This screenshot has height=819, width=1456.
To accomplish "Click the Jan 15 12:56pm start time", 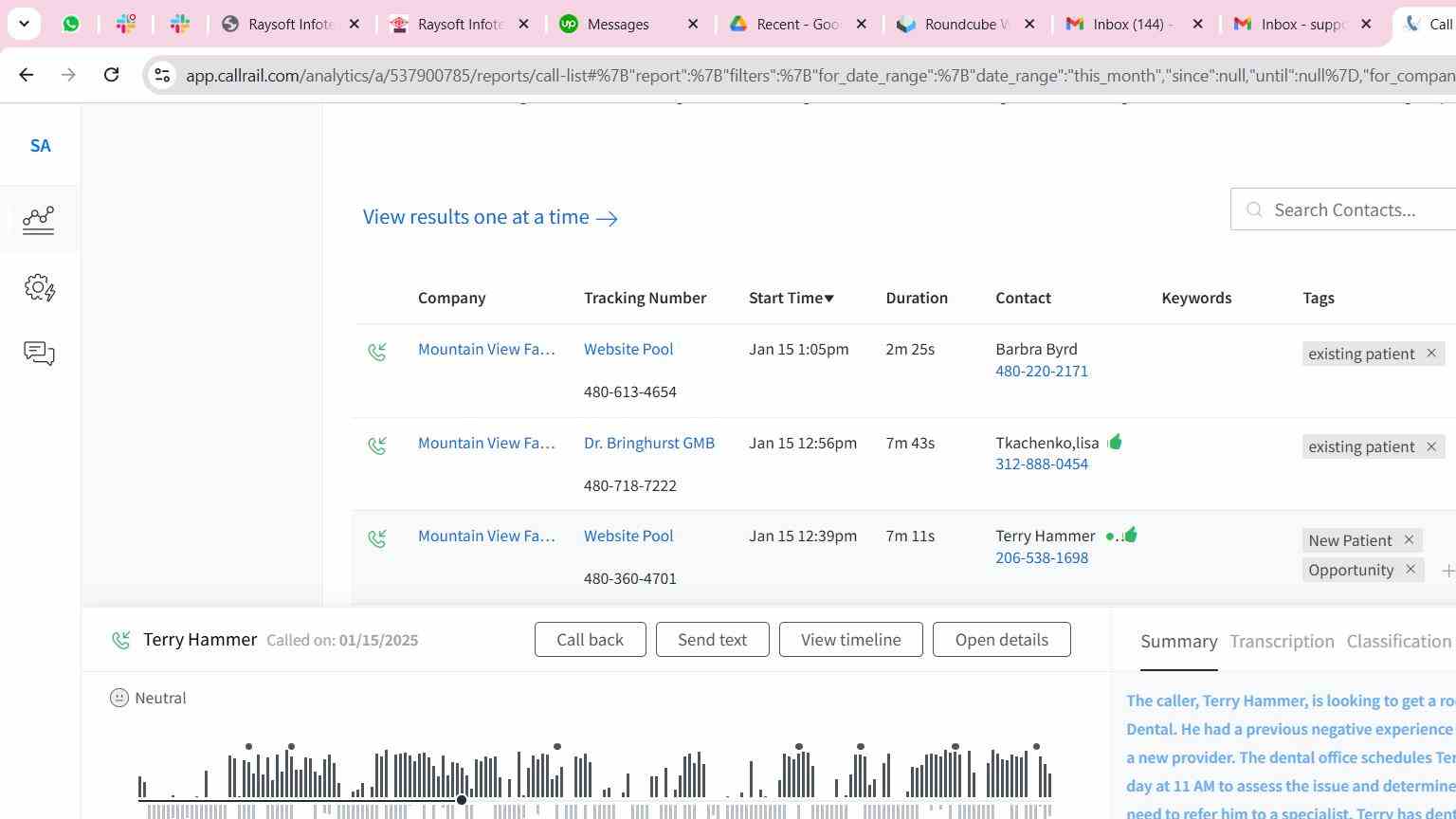I will (x=803, y=443).
